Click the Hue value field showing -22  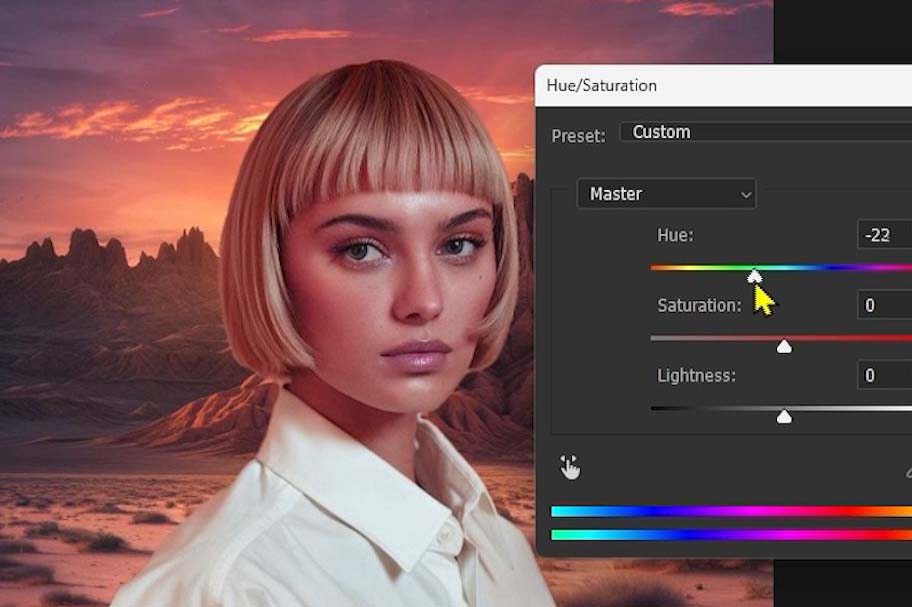click(884, 235)
